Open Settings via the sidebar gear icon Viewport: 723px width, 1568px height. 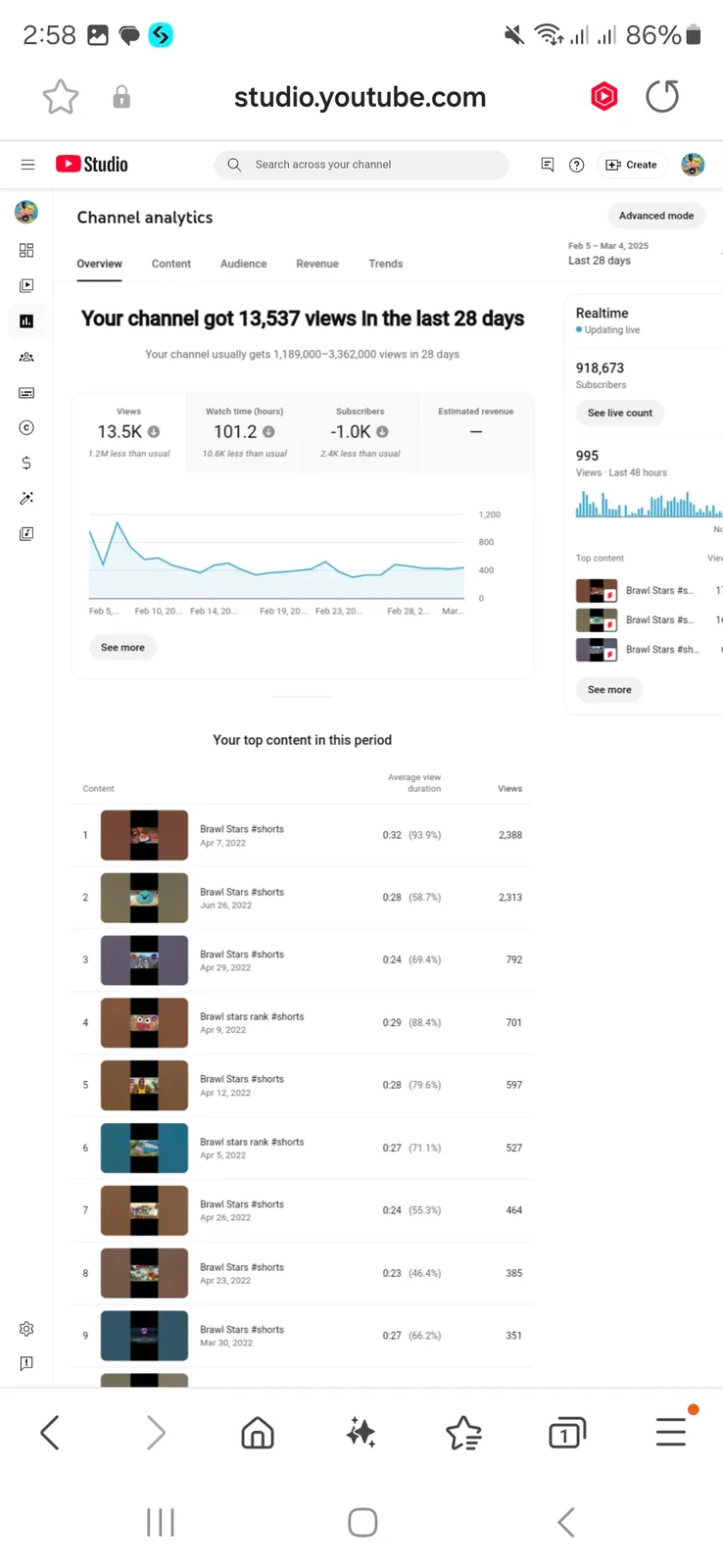[x=26, y=1329]
